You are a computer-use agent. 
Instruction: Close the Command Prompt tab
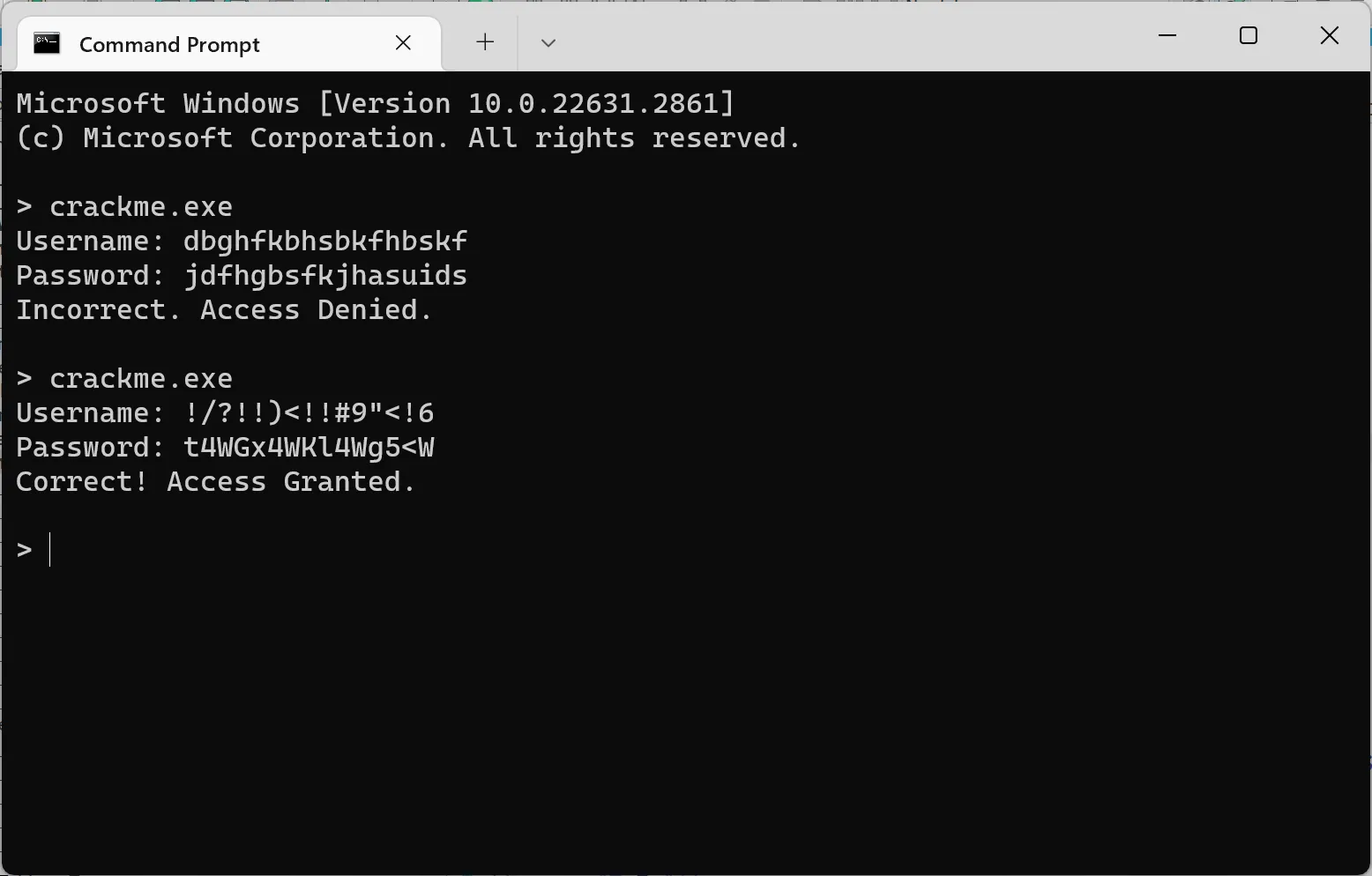pos(404,42)
